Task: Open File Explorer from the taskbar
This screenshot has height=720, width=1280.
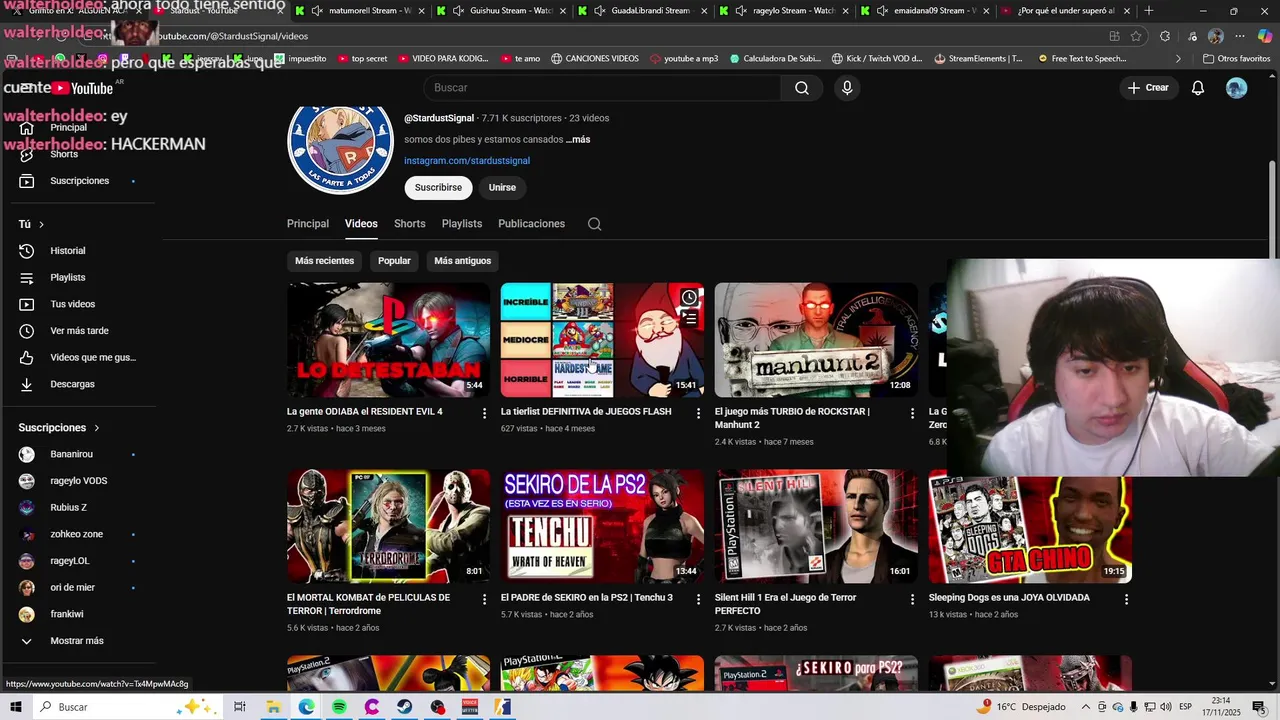Action: (273, 707)
